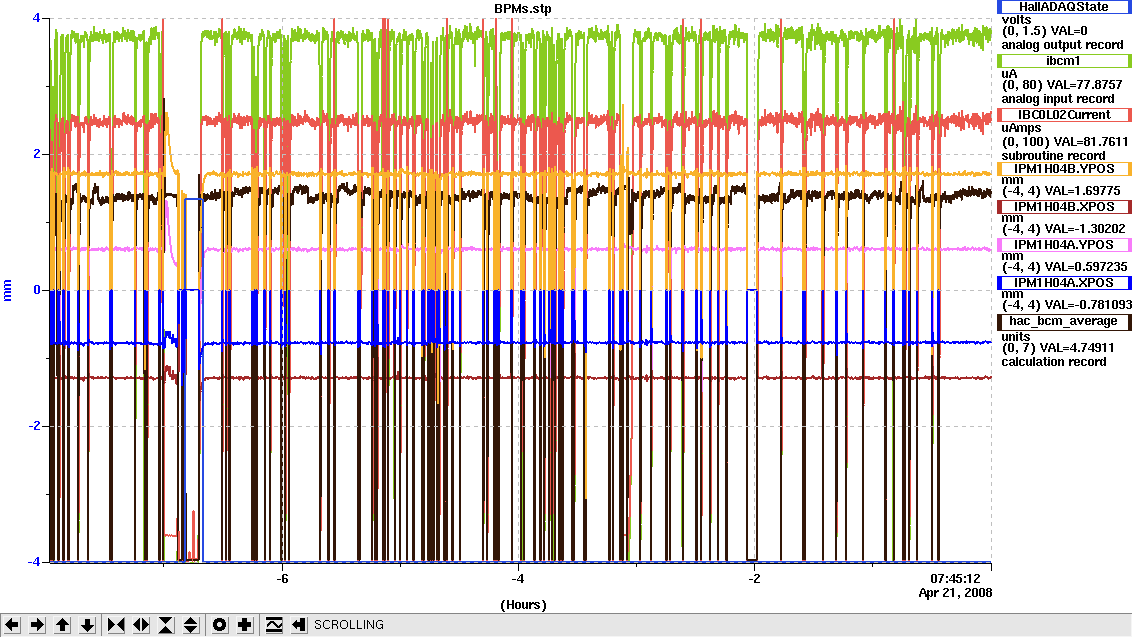The image size is (1132, 637).
Task: Select the IPM1H04A.XPOS legend entry
Action: 1063,283
